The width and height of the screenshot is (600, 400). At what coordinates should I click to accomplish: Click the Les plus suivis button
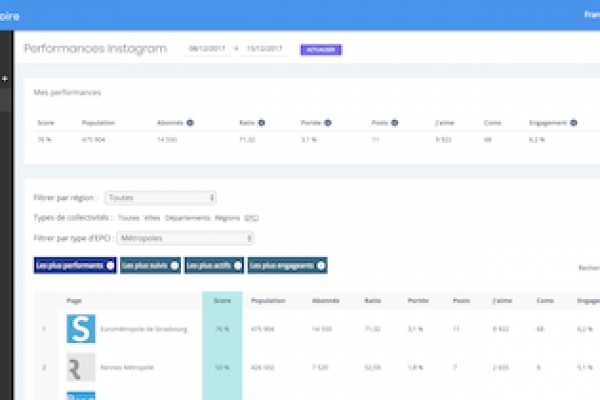pyautogui.click(x=150, y=266)
